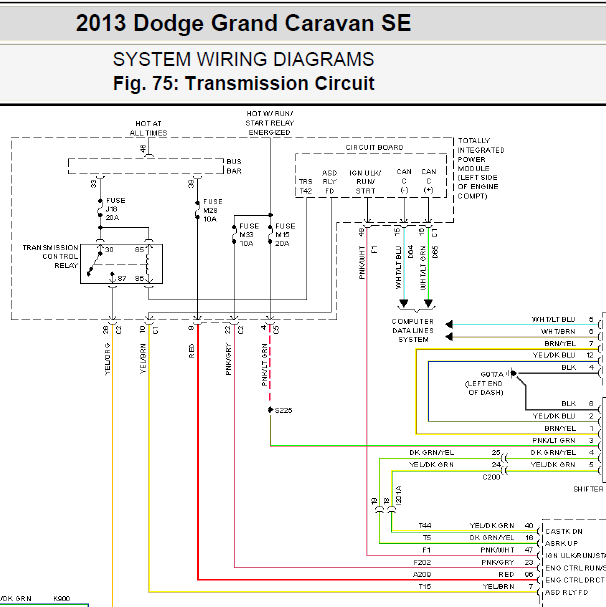Click "TRANSMISSION CONTROL RELAY" label
The height and width of the screenshot is (607, 606).
50,256
